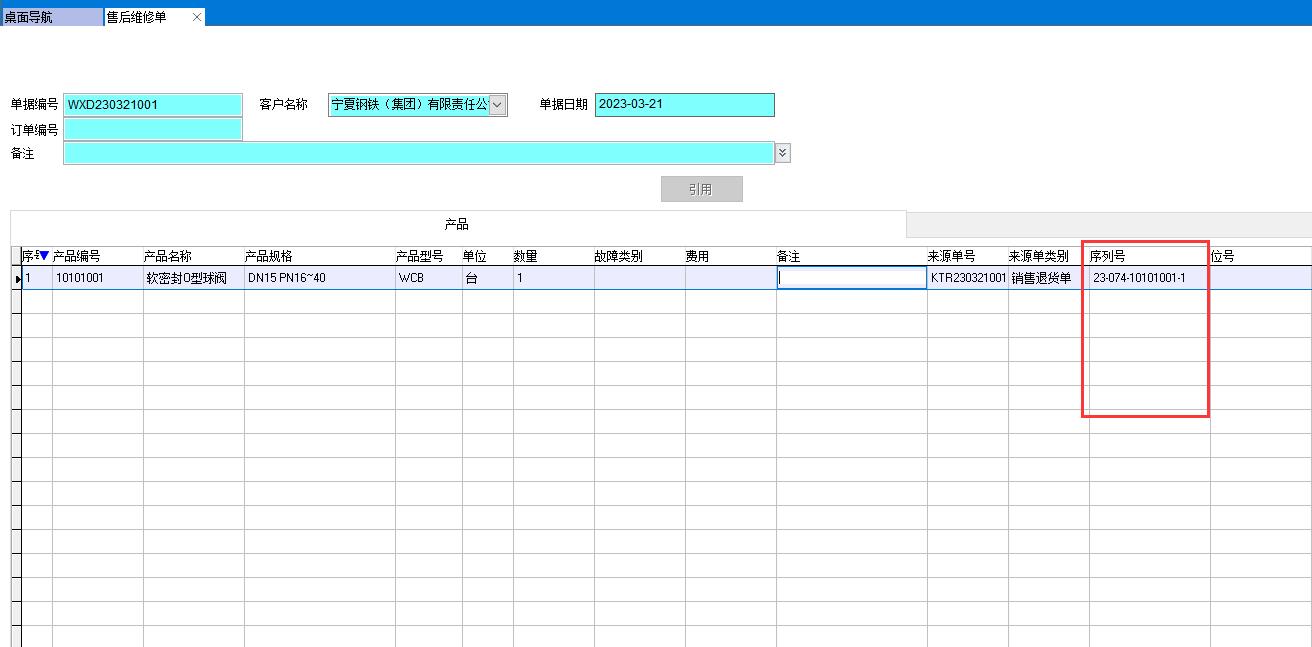Focus the empty 订单编号 field

pos(153,129)
